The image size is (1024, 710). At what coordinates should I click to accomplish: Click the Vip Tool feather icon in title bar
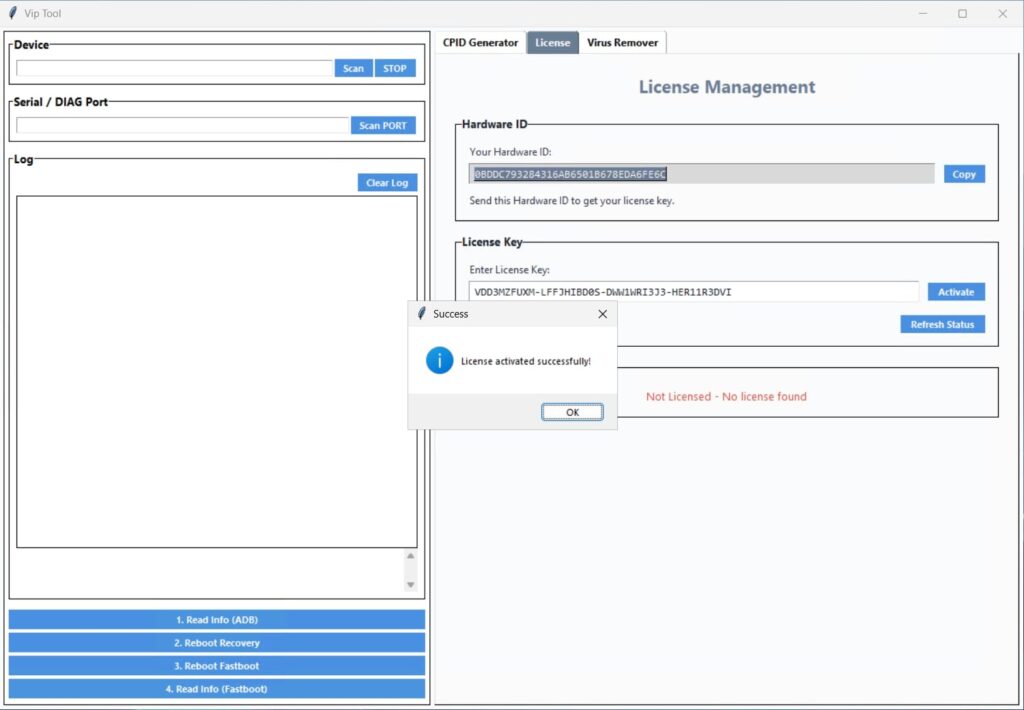12,13
